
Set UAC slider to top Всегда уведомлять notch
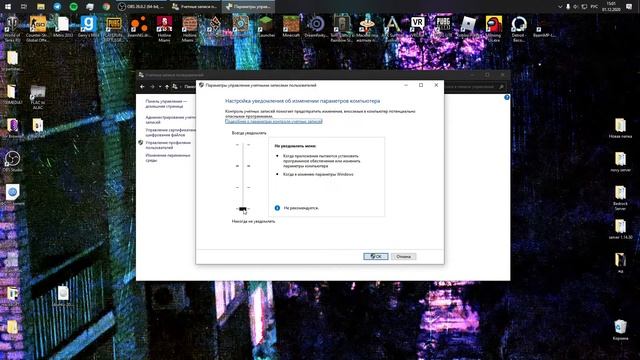243,144
